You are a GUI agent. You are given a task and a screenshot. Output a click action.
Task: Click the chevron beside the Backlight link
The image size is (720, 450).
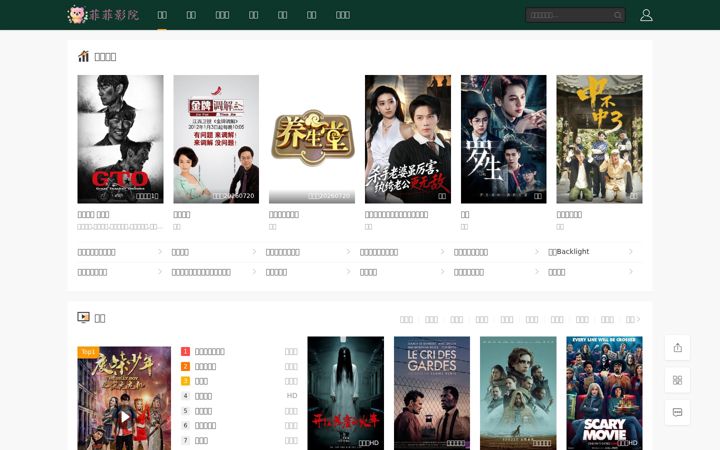pos(630,252)
